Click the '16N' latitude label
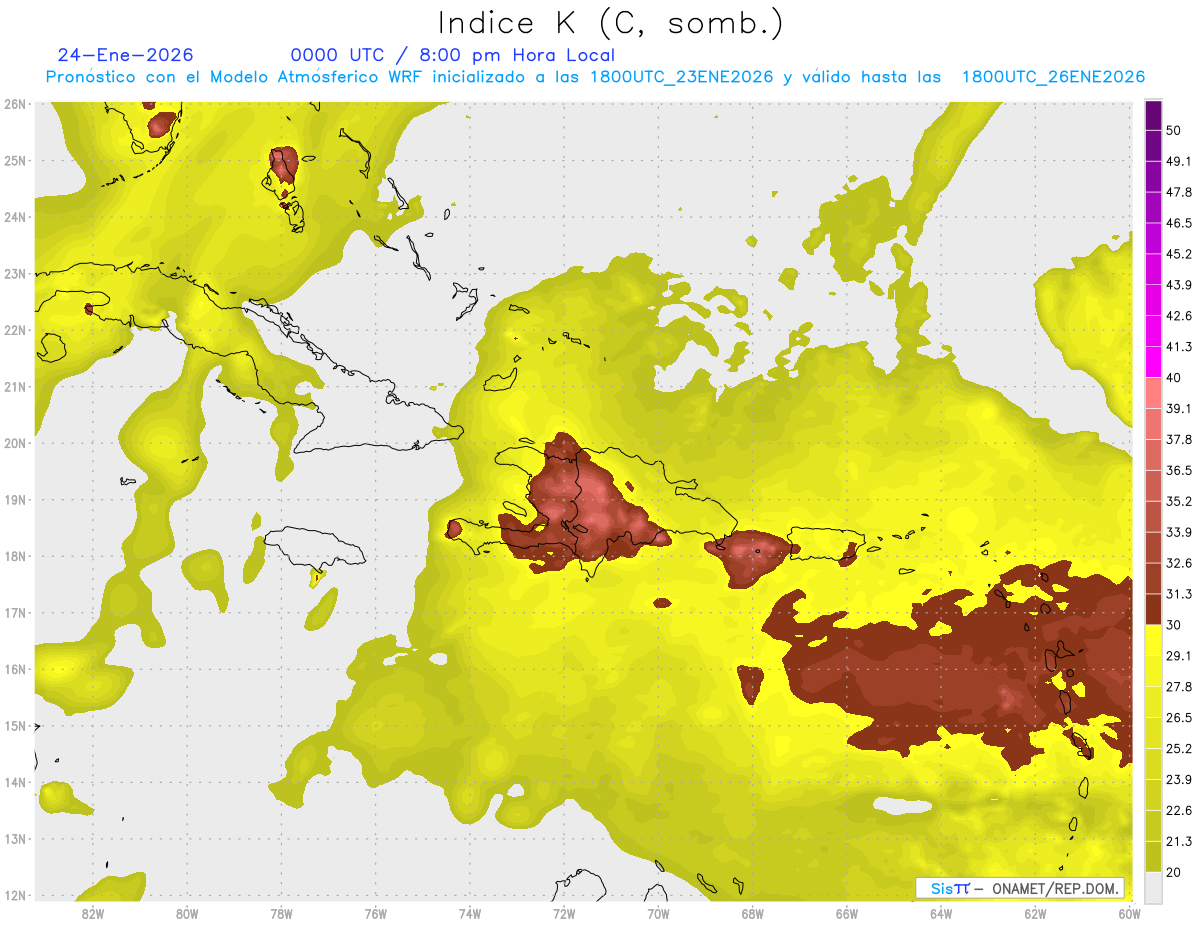The width and height of the screenshot is (1200, 927). [x=14, y=670]
